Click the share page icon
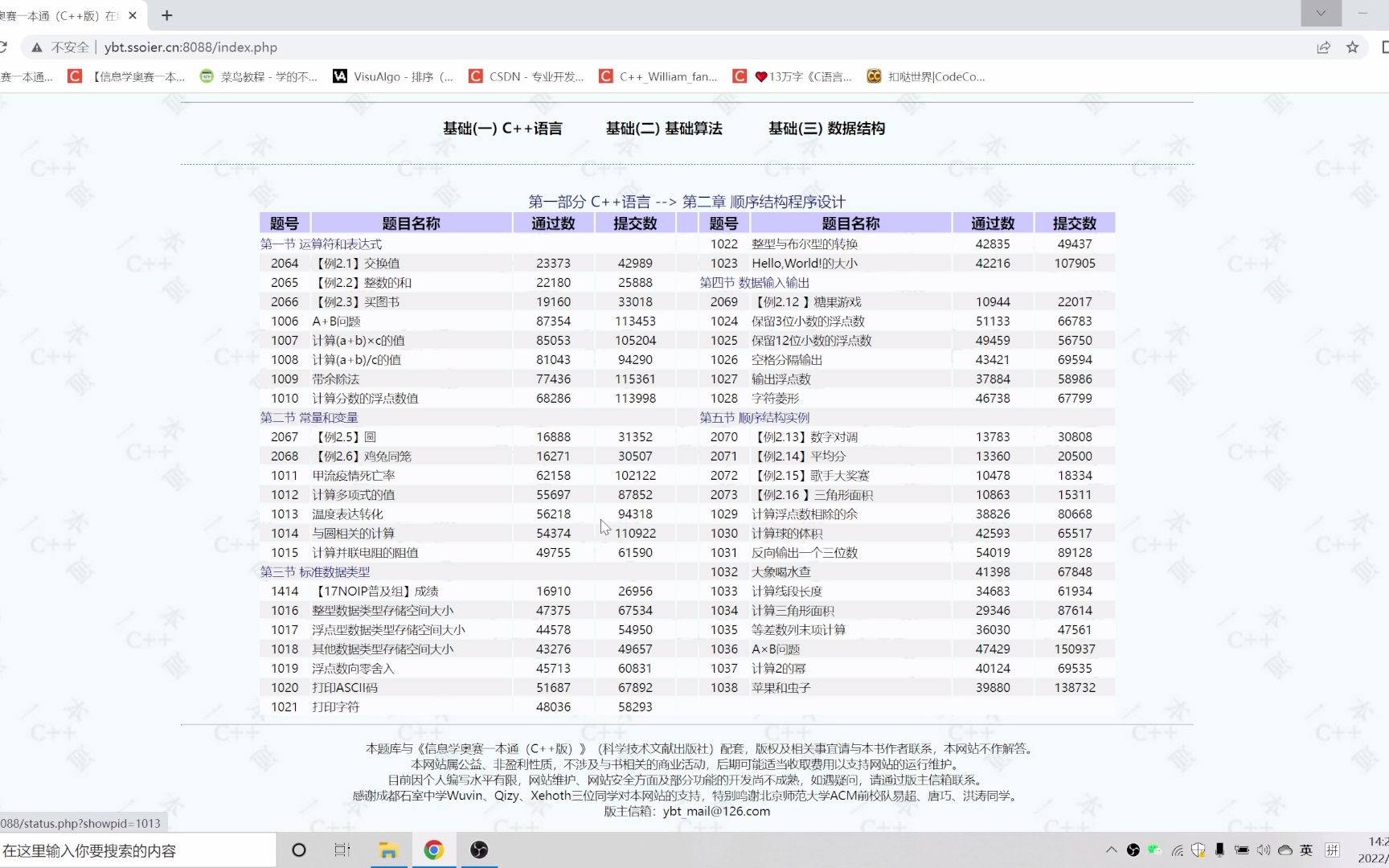 1323,47
